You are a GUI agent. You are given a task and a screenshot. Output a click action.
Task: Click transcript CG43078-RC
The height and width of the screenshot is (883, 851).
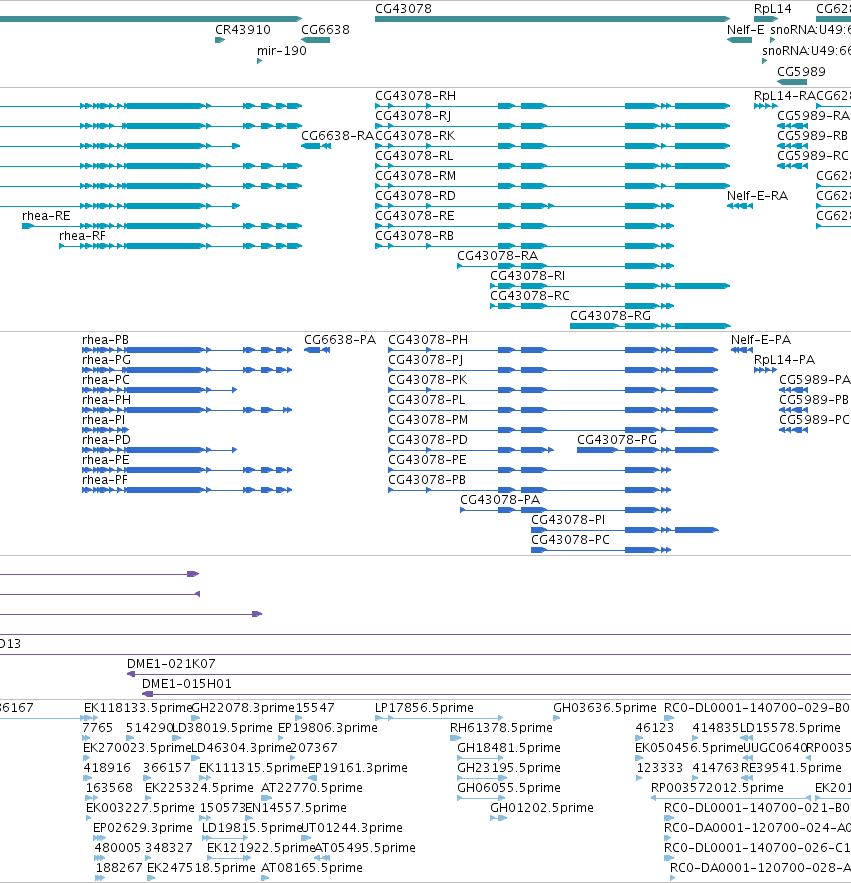point(529,296)
